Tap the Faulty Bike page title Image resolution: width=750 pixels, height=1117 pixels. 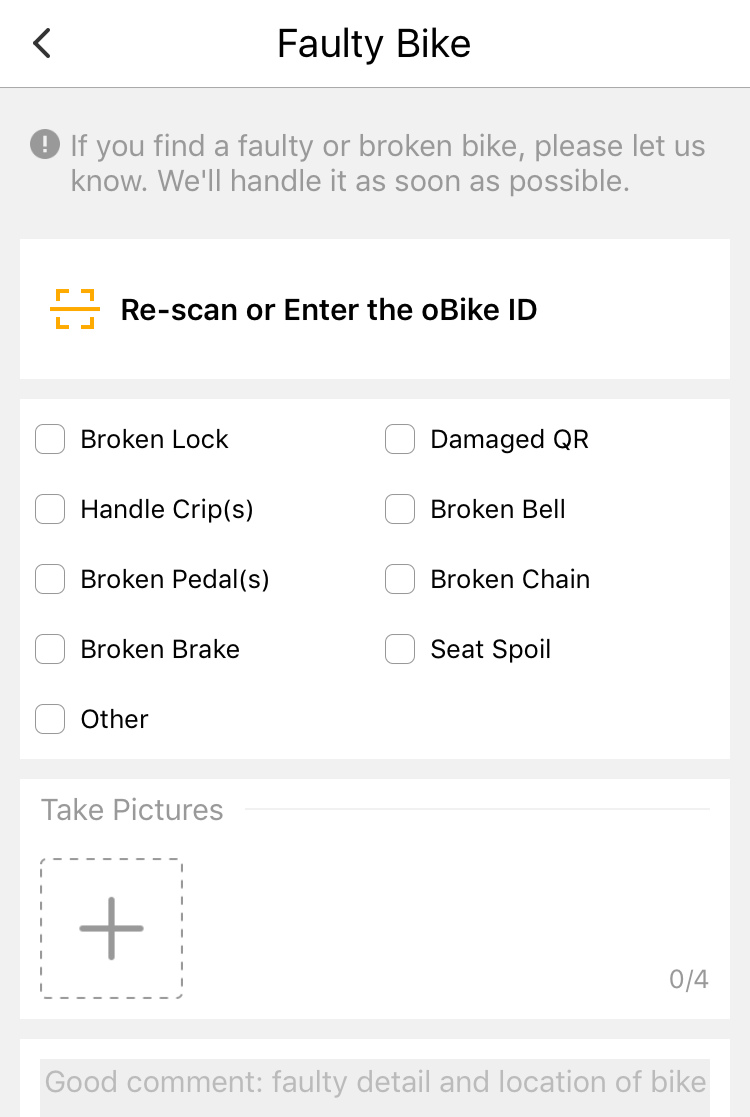point(374,44)
